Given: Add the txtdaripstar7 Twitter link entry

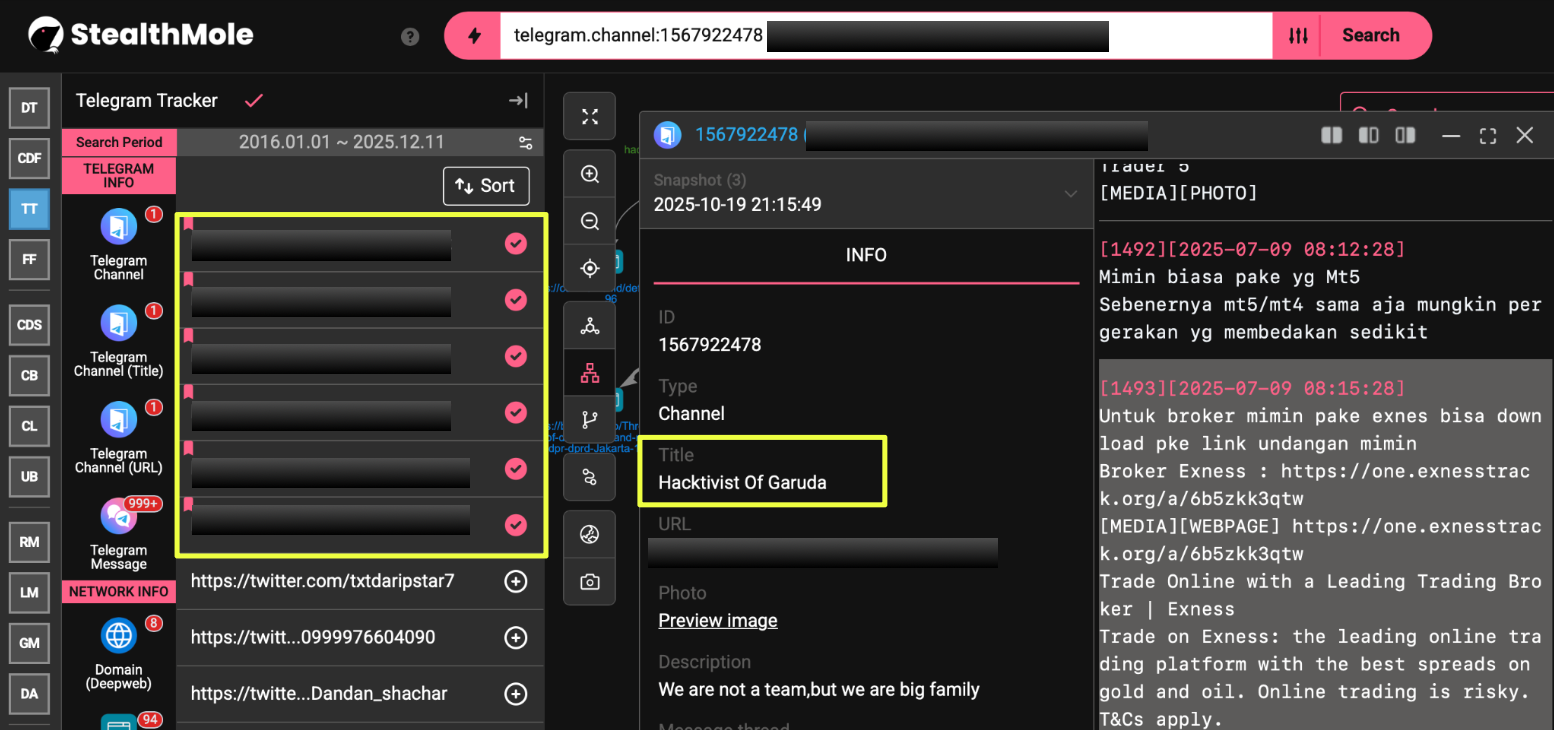Looking at the screenshot, I should 516,581.
